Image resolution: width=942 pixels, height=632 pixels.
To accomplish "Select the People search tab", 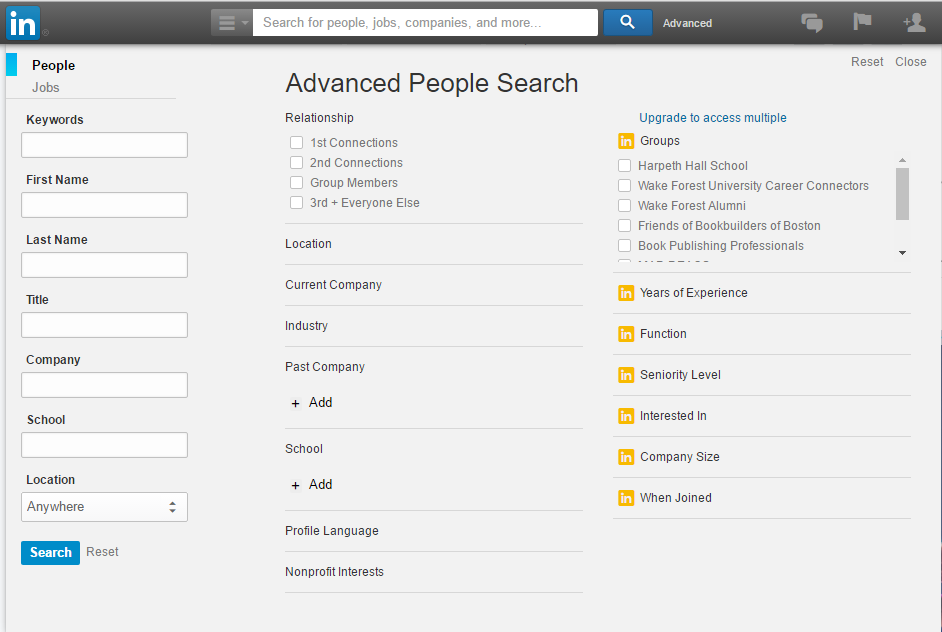I will click(x=53, y=65).
